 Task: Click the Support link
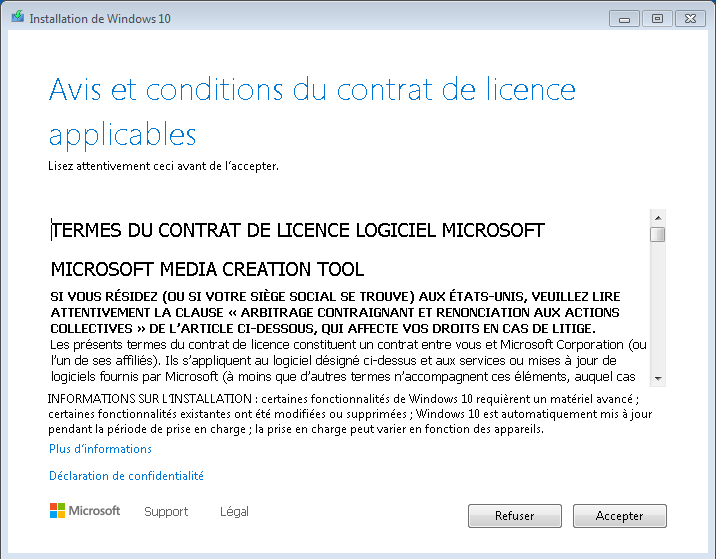[166, 512]
